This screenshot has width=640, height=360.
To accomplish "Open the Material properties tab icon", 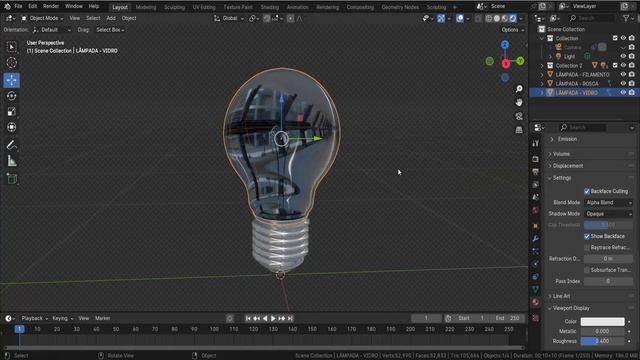I will (536, 302).
